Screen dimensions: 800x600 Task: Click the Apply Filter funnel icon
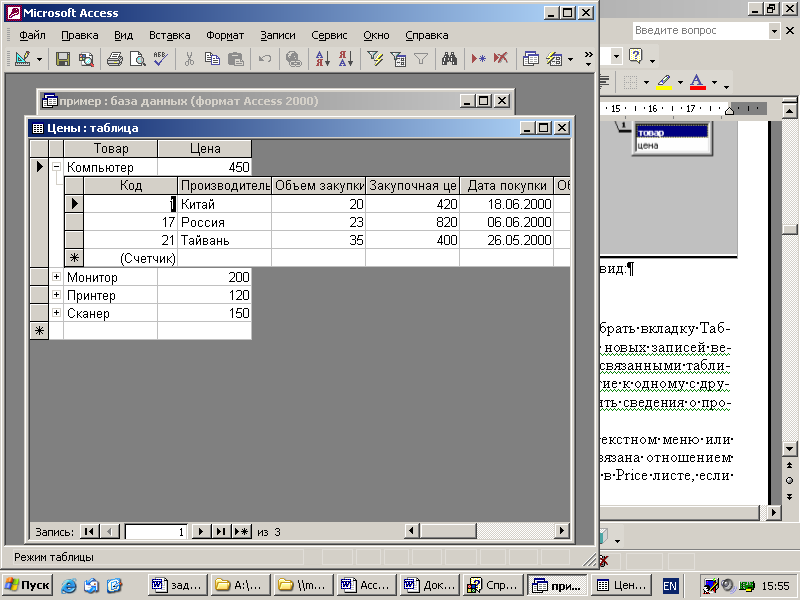pyautogui.click(x=421, y=59)
